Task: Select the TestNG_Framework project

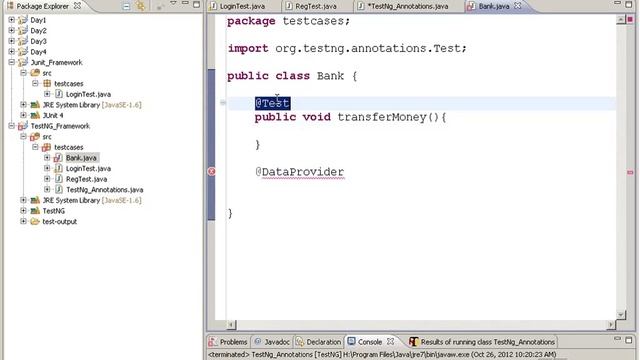Action: (60, 126)
